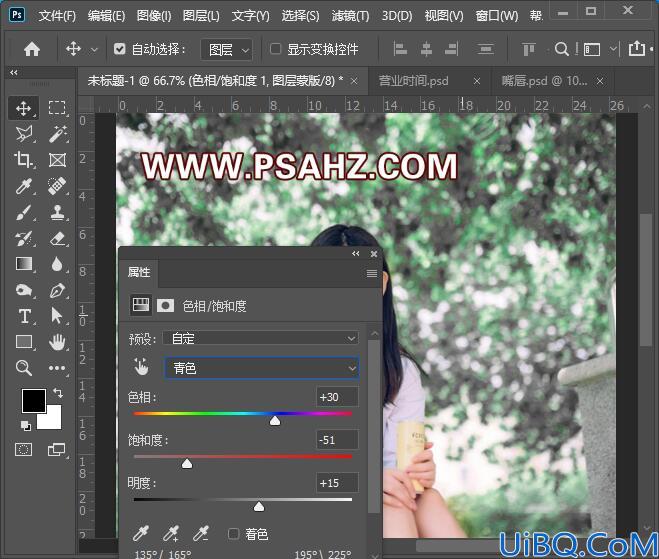Uncheck the 自动选择 checkbox
The height and width of the screenshot is (559, 659).
119,49
